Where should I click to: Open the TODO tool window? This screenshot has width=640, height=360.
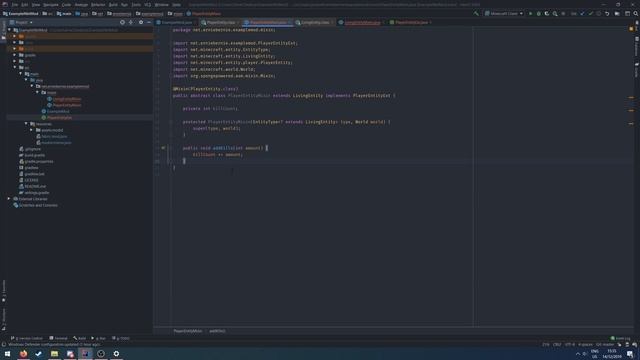[x=120, y=338]
